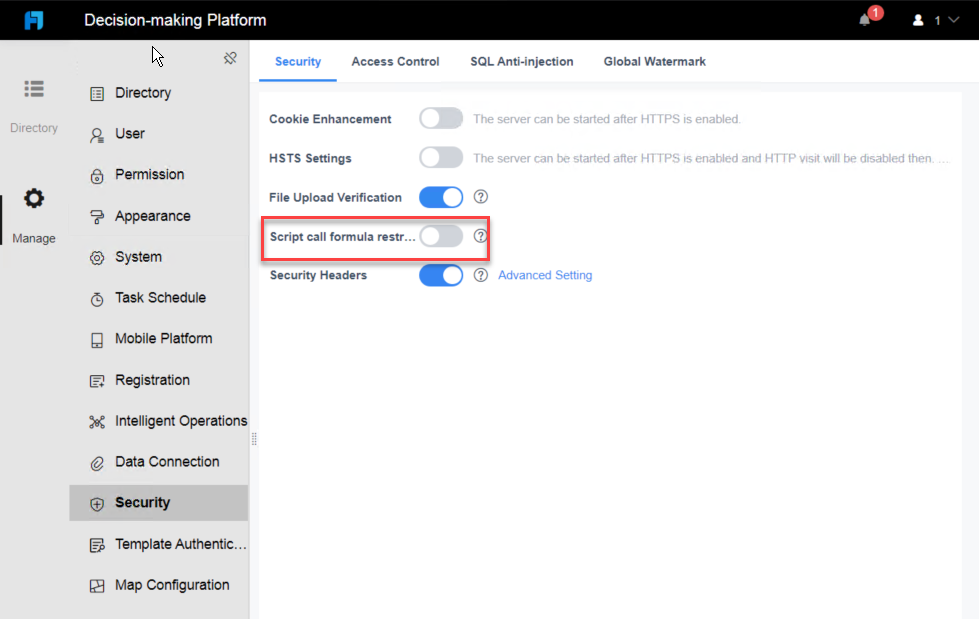Image resolution: width=979 pixels, height=619 pixels.
Task: Open the SQL Anti-injection tab
Action: pyautogui.click(x=521, y=61)
